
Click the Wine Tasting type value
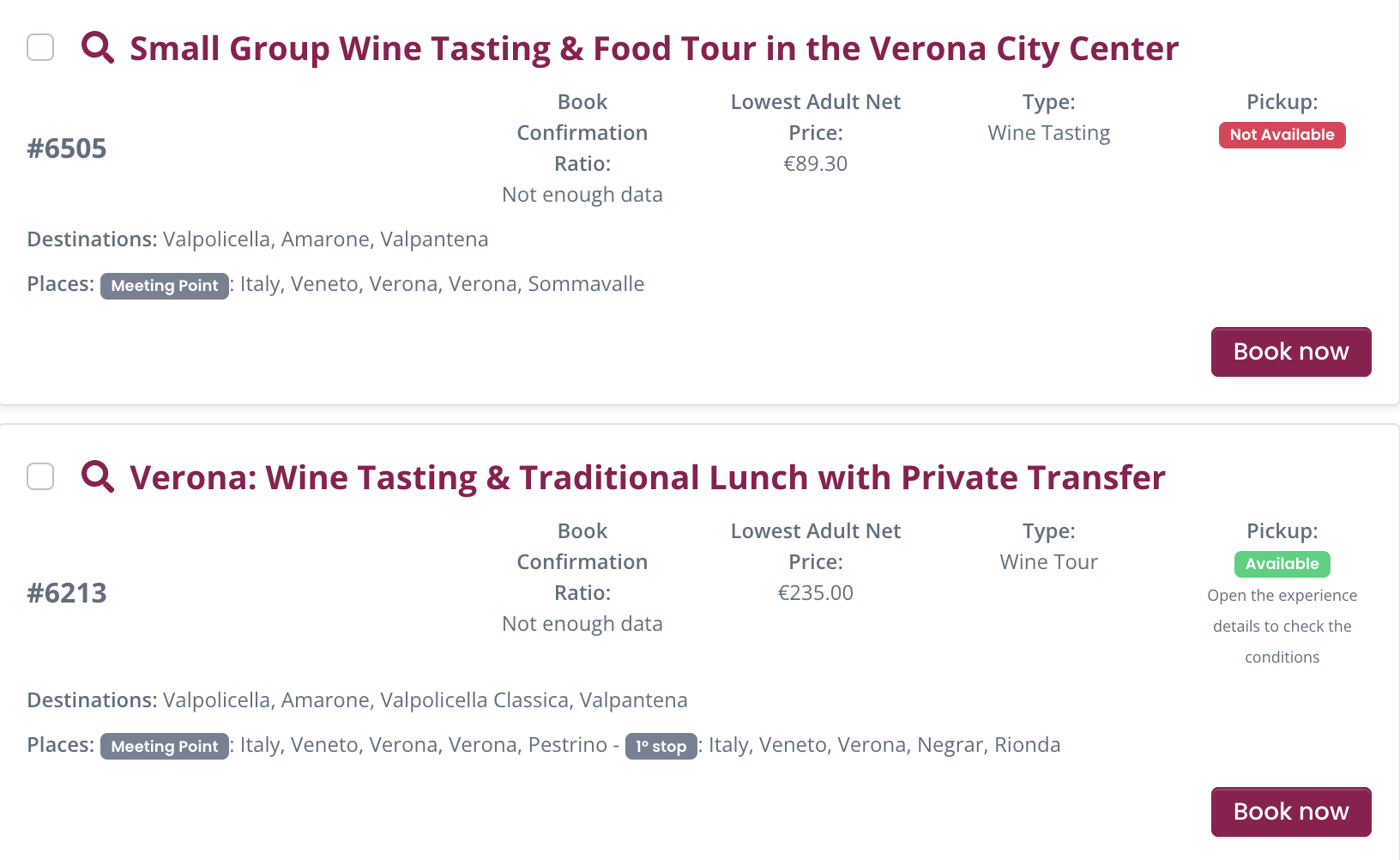point(1048,133)
